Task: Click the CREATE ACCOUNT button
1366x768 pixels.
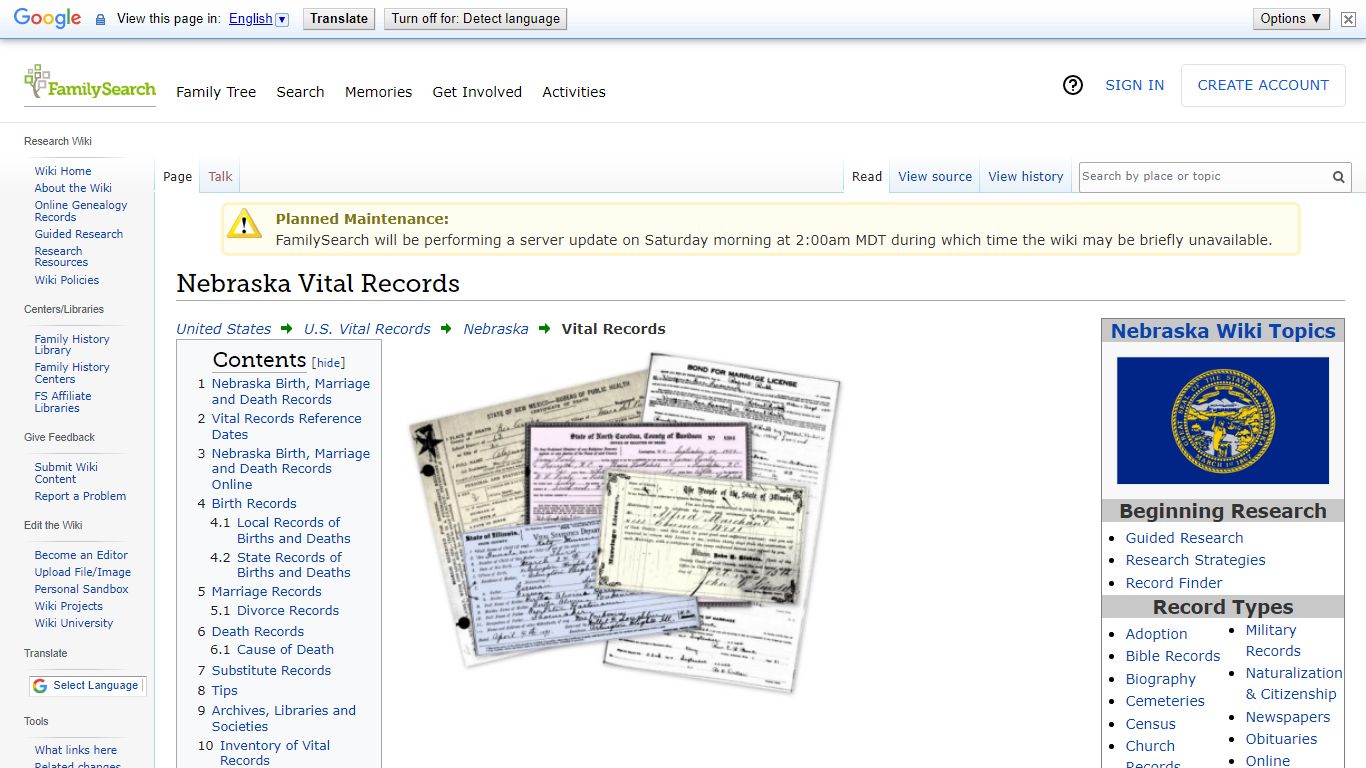Action: pyautogui.click(x=1263, y=85)
